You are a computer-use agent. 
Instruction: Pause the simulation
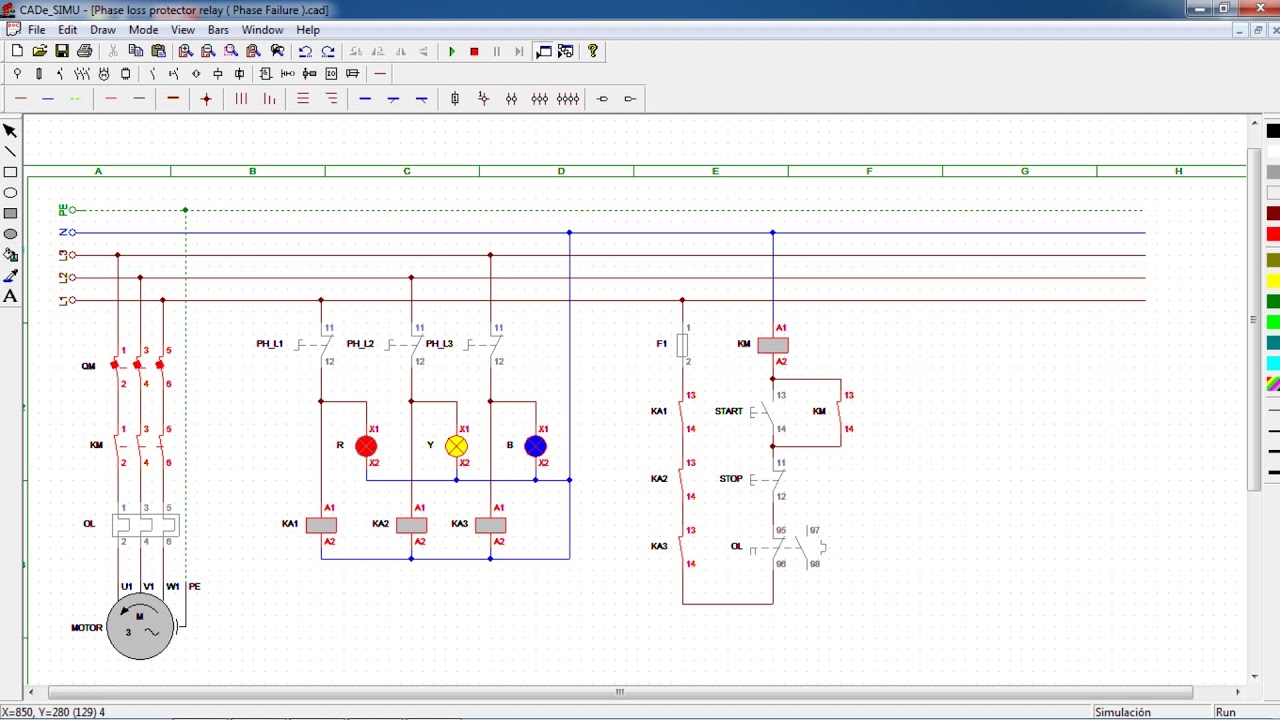(497, 51)
